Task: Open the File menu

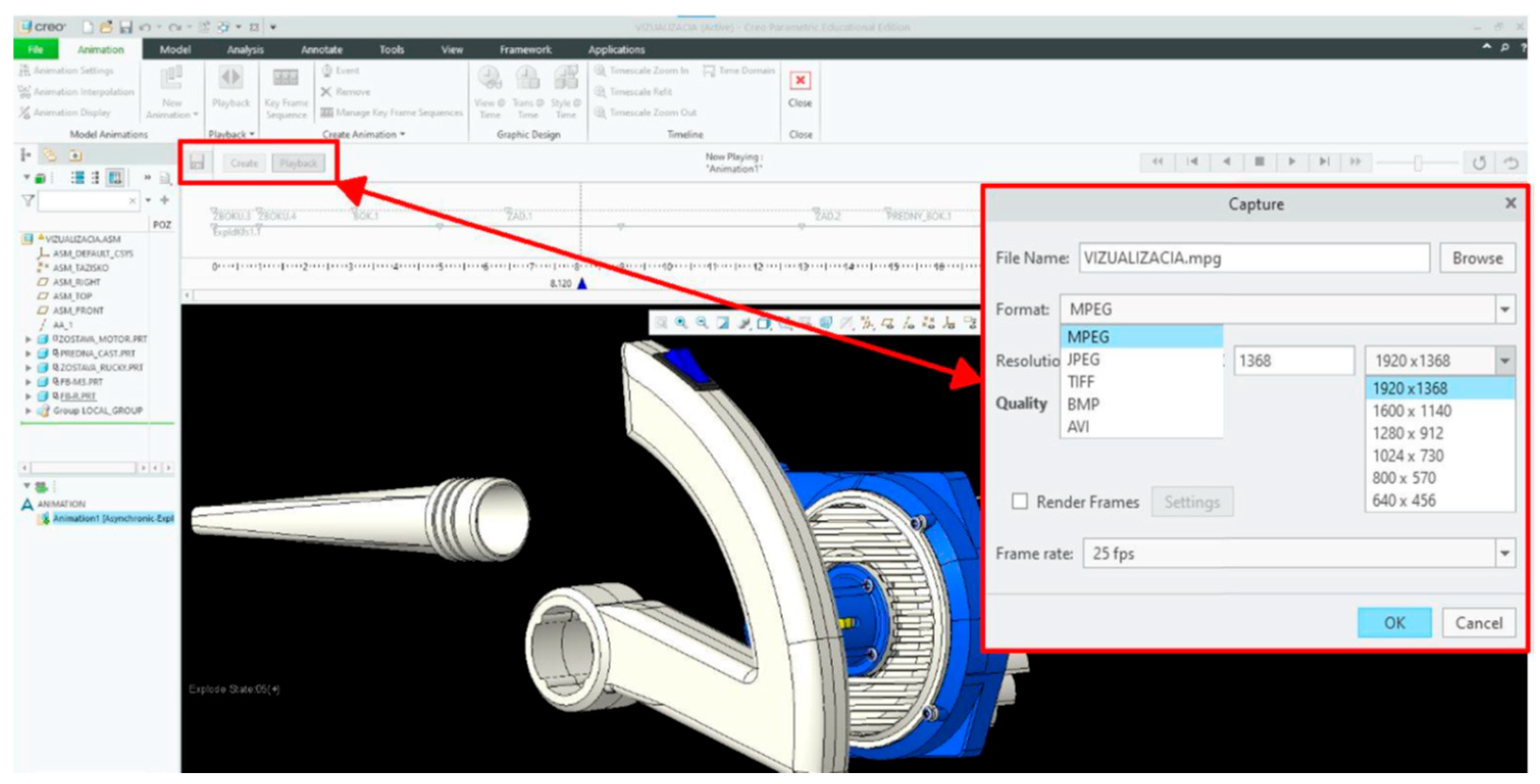Action: 36,49
